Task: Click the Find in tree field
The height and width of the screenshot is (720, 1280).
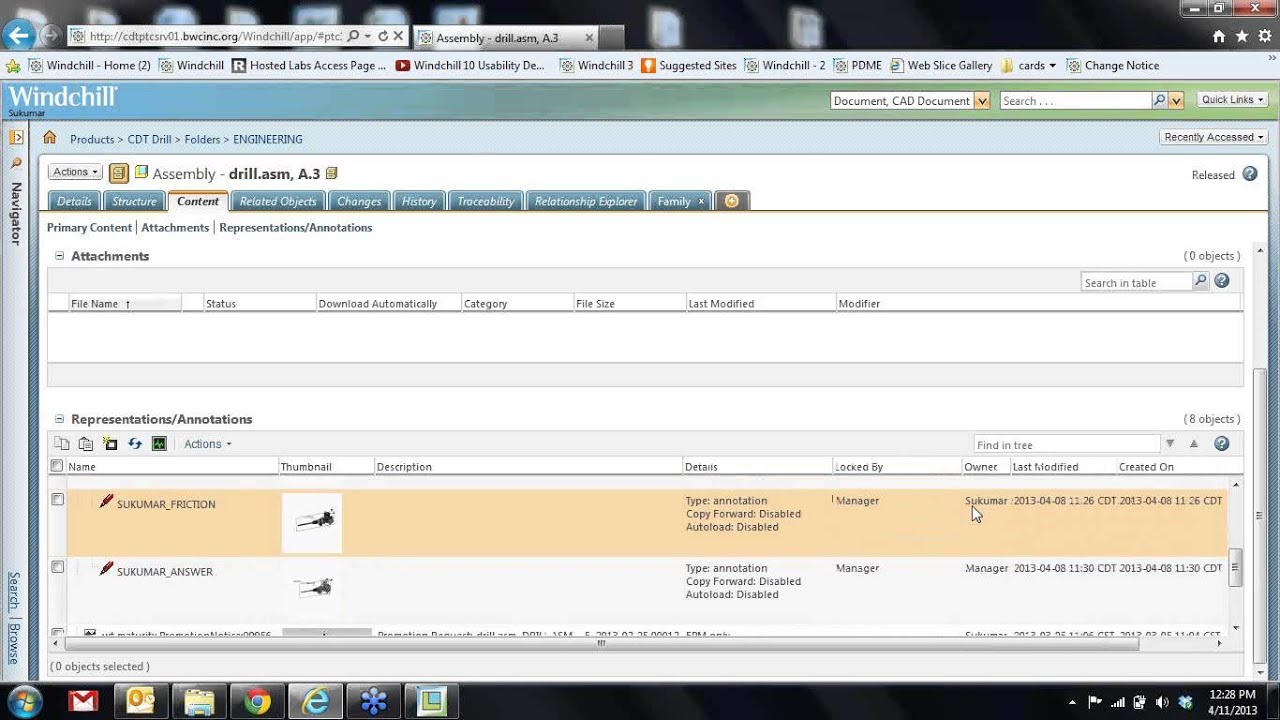Action: 1067,444
